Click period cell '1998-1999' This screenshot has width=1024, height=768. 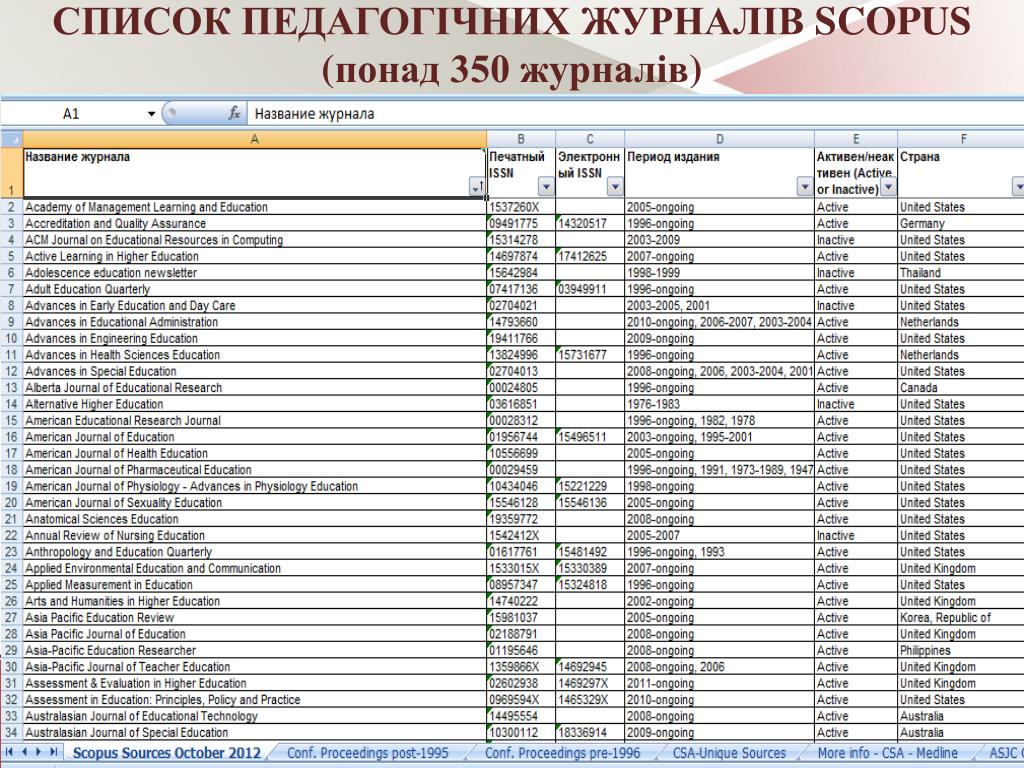(720, 273)
